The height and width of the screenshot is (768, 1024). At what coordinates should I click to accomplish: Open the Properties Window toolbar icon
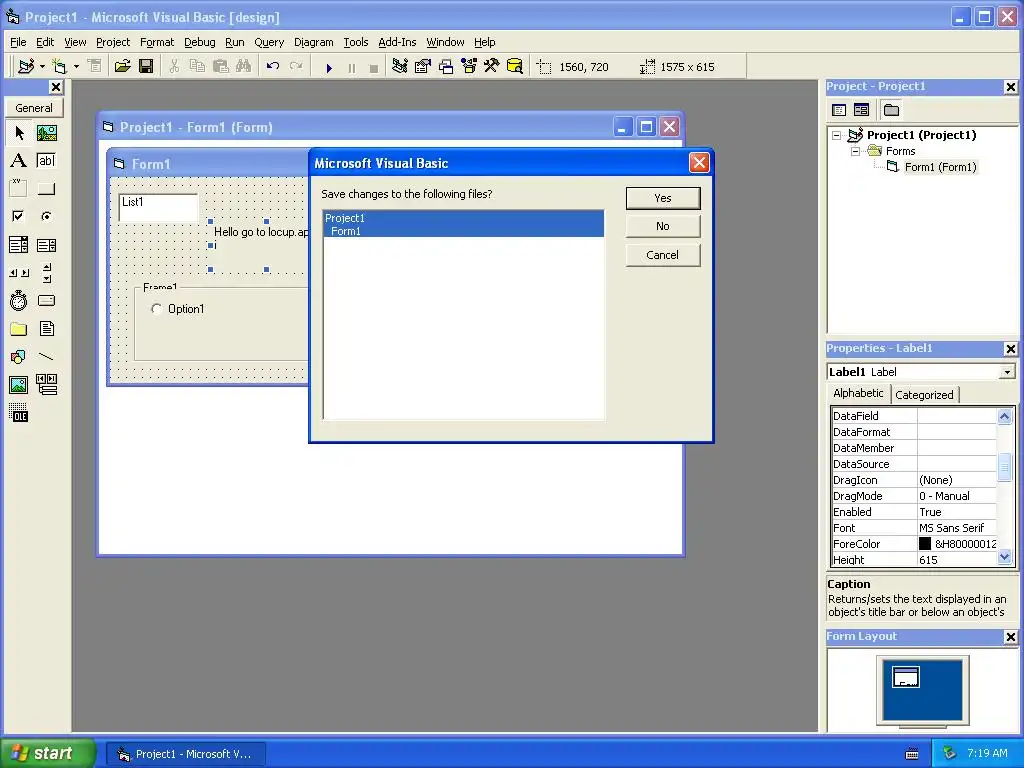click(x=423, y=67)
